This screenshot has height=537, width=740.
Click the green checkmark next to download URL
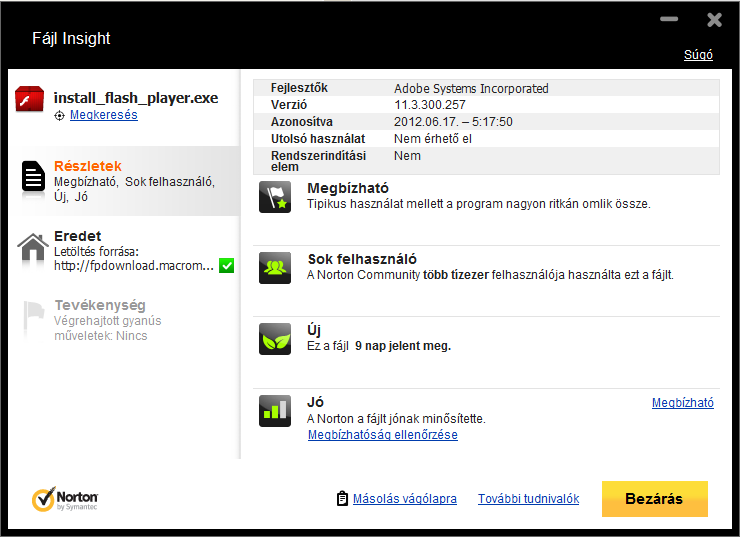click(227, 266)
